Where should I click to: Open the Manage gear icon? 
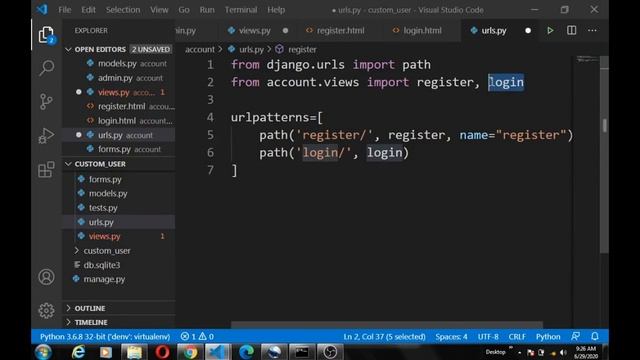point(46,311)
